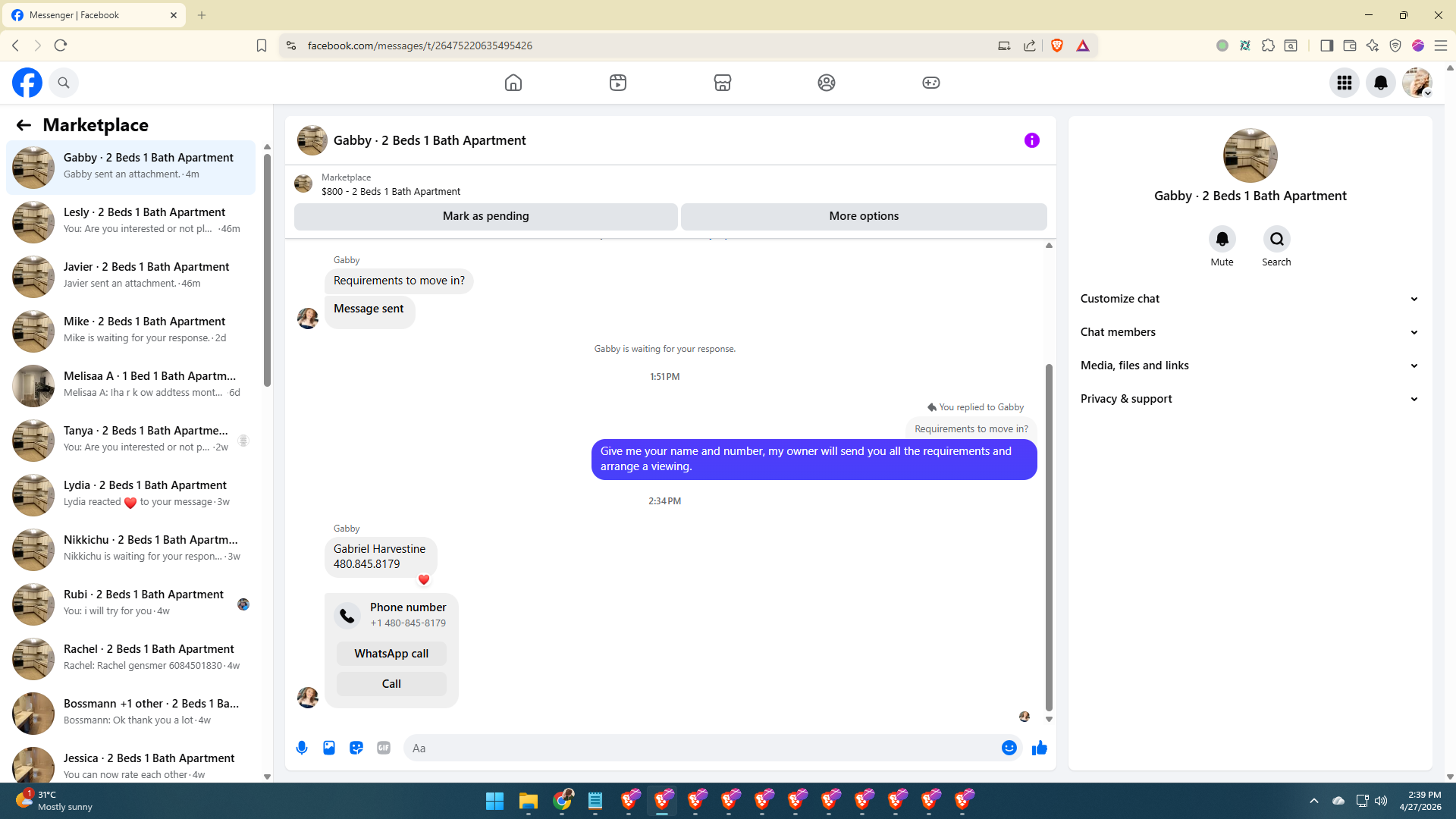
Task: Reload the Messenger page
Action: pyautogui.click(x=61, y=45)
